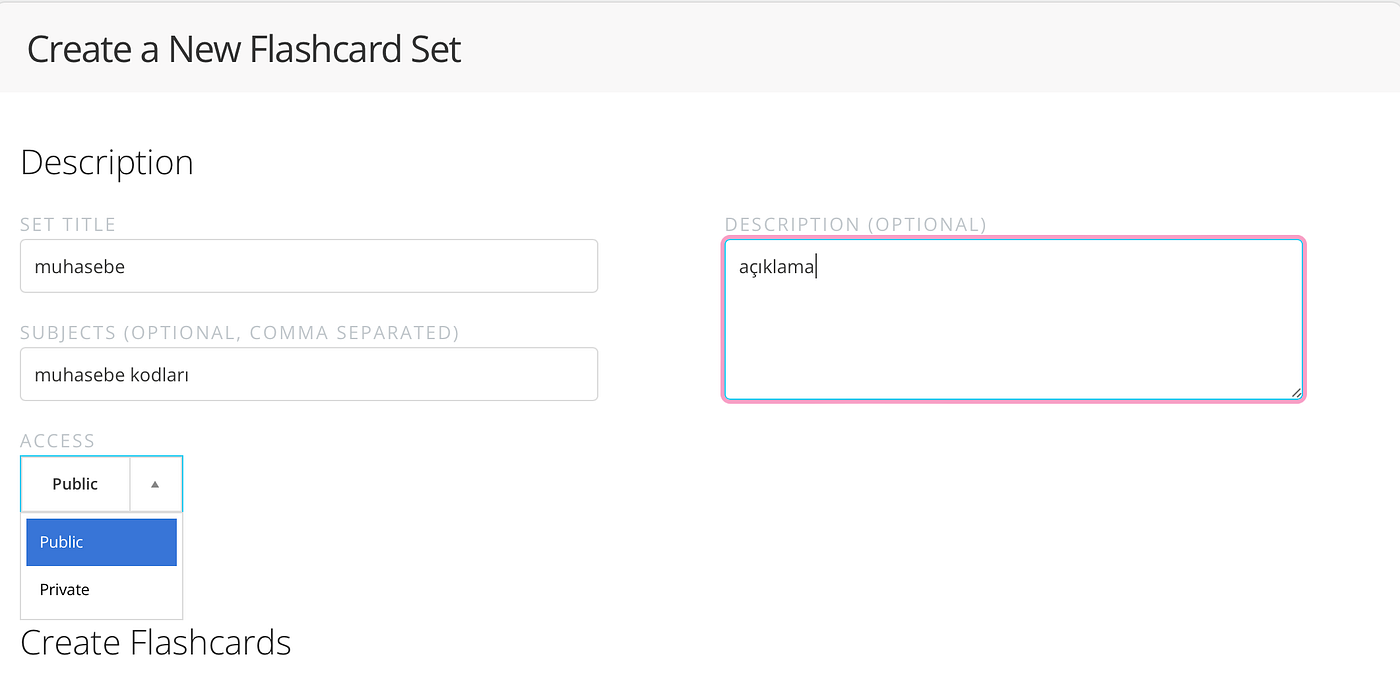This screenshot has height=673, width=1400.
Task: Click the Description section heading
Action: click(107, 163)
